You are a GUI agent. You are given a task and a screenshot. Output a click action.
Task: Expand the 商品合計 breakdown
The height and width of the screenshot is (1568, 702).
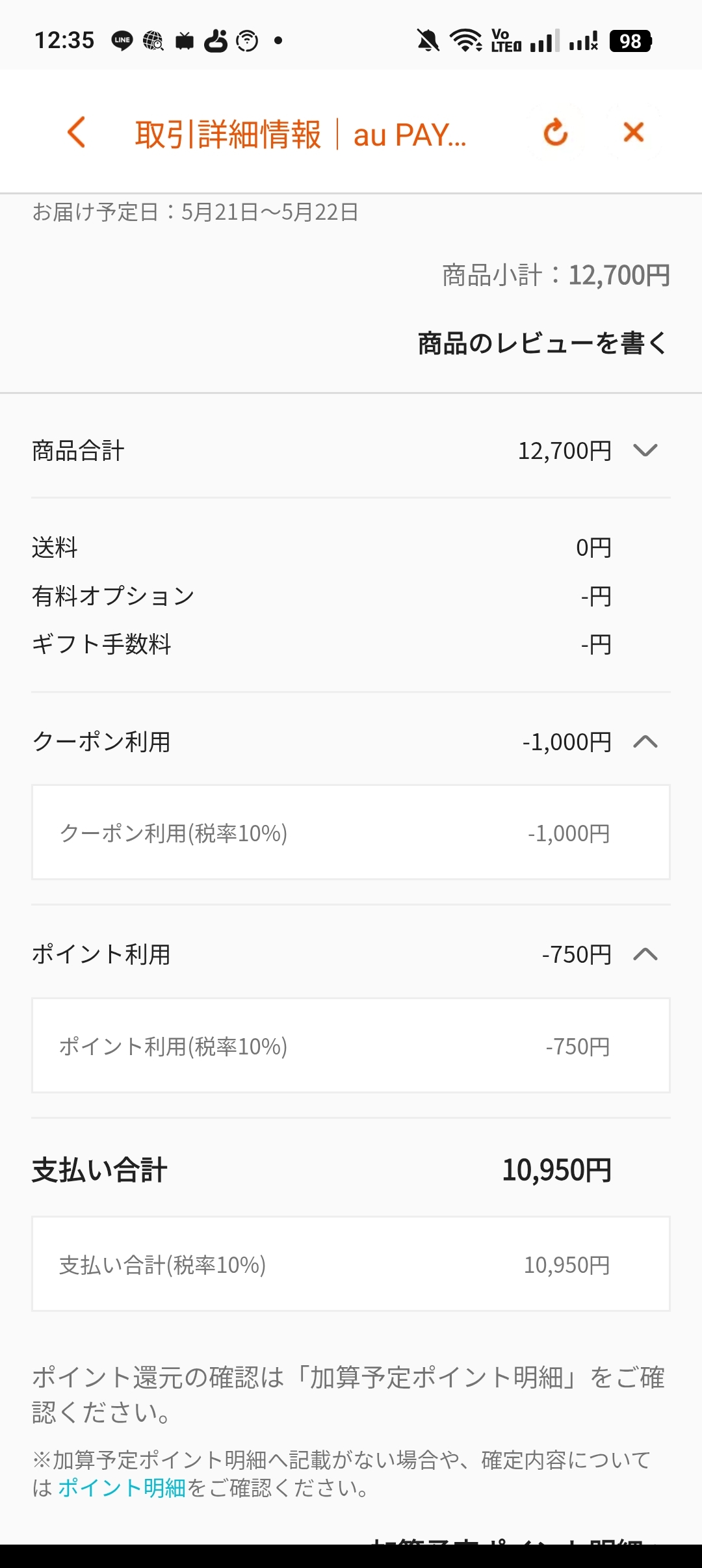(645, 451)
